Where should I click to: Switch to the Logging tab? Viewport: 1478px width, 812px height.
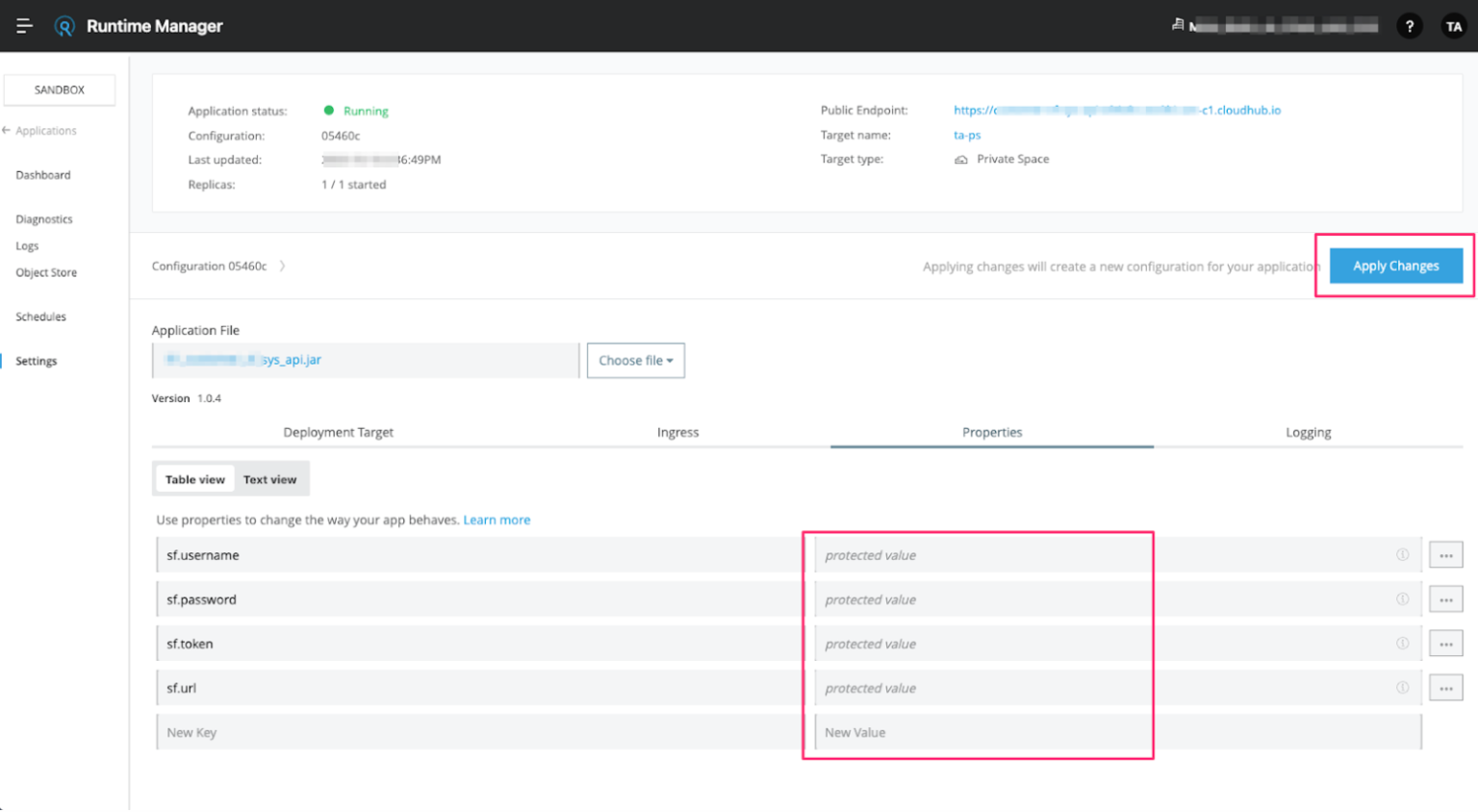click(x=1308, y=432)
